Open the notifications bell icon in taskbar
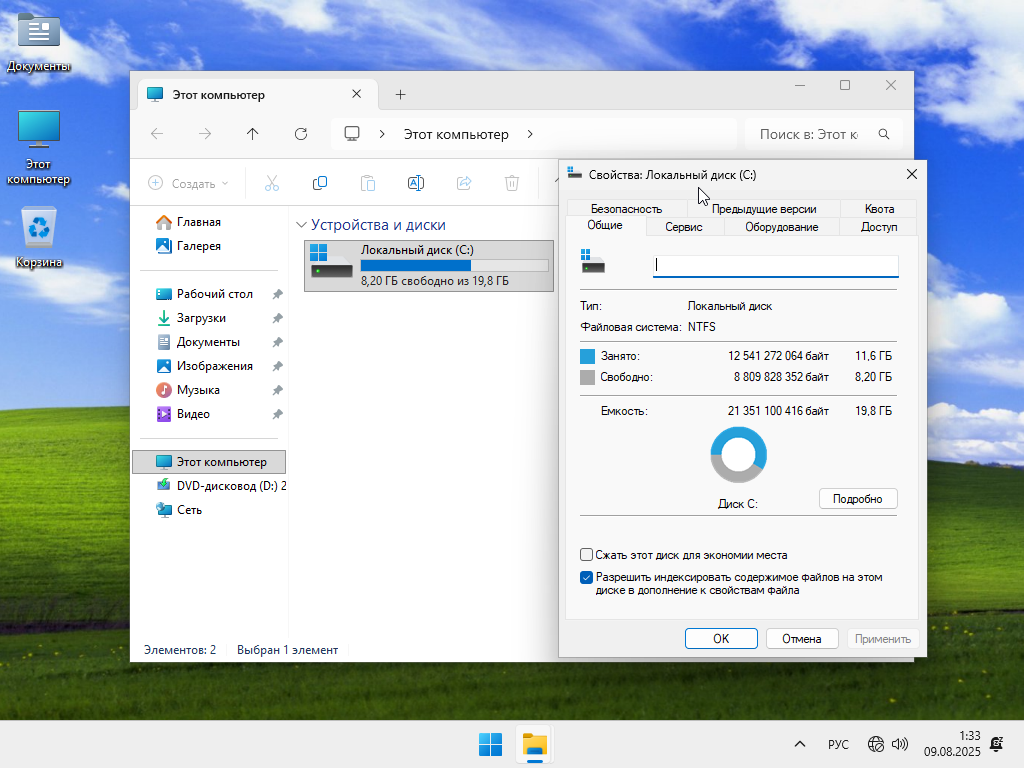1024x768 pixels. [x=997, y=744]
